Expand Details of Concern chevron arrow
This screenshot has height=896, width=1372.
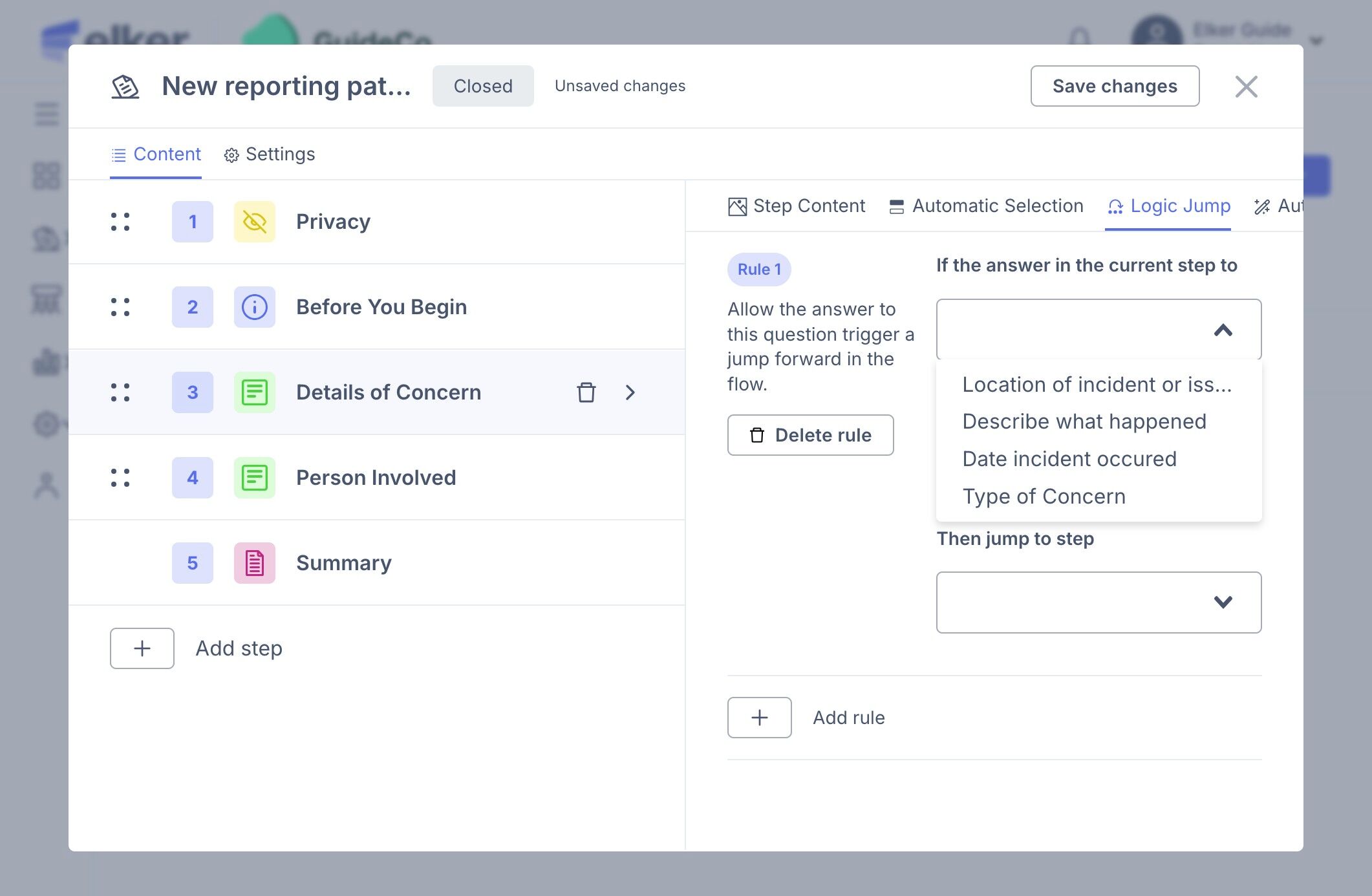[x=630, y=392]
